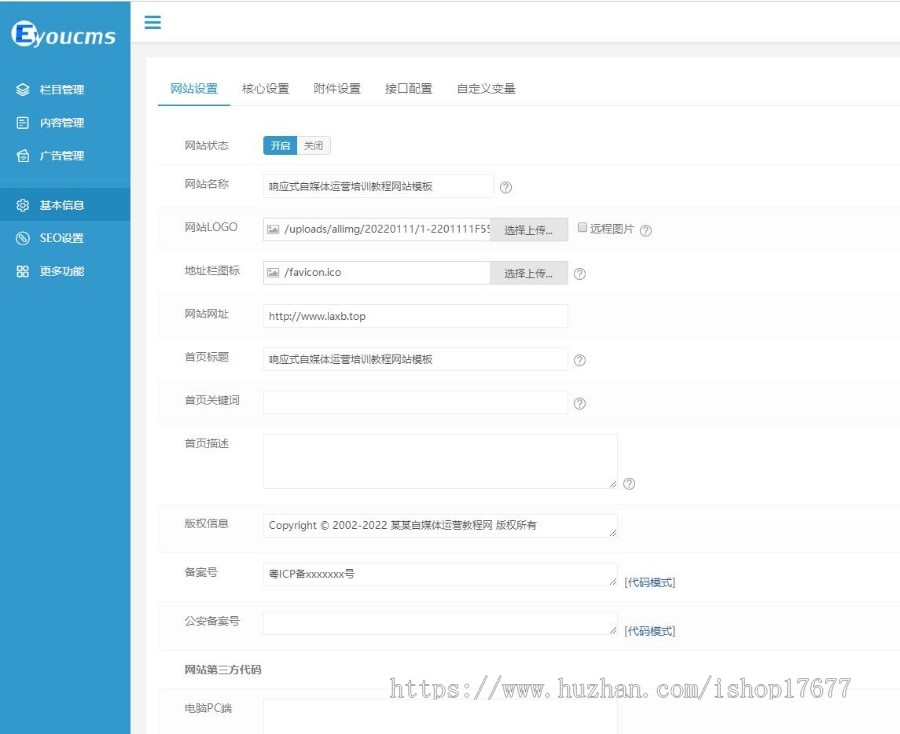This screenshot has width=900, height=734.
Task: Set 网站状态 to 开启
Action: 280,146
